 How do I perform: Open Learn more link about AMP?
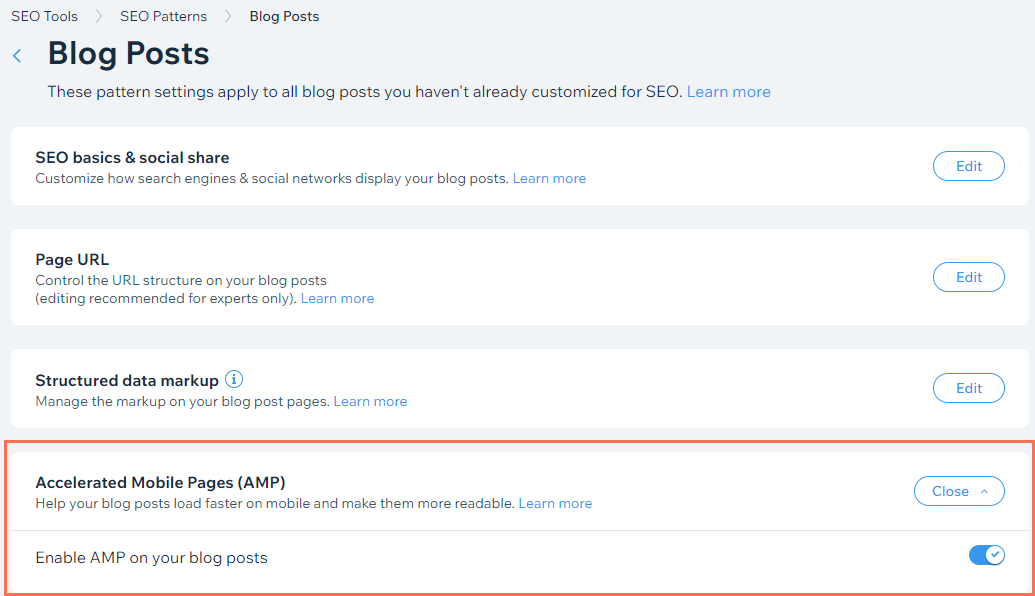555,503
